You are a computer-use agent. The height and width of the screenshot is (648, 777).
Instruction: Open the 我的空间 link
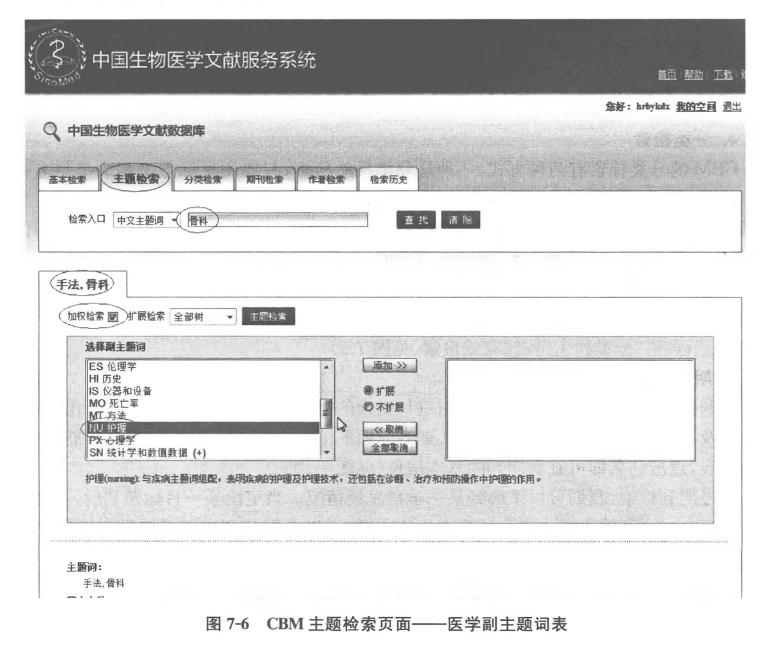(x=696, y=107)
